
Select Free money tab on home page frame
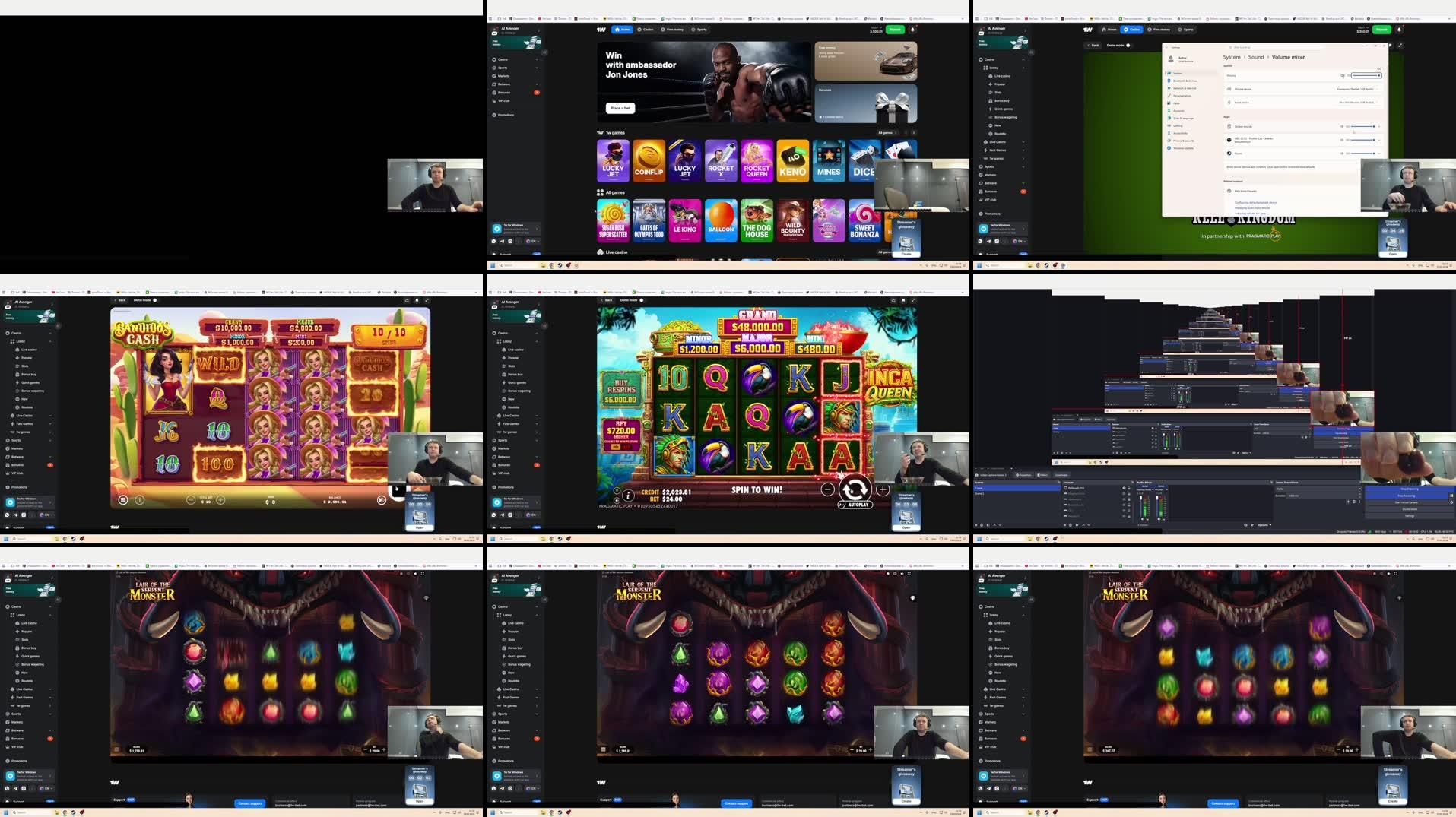(x=672, y=30)
